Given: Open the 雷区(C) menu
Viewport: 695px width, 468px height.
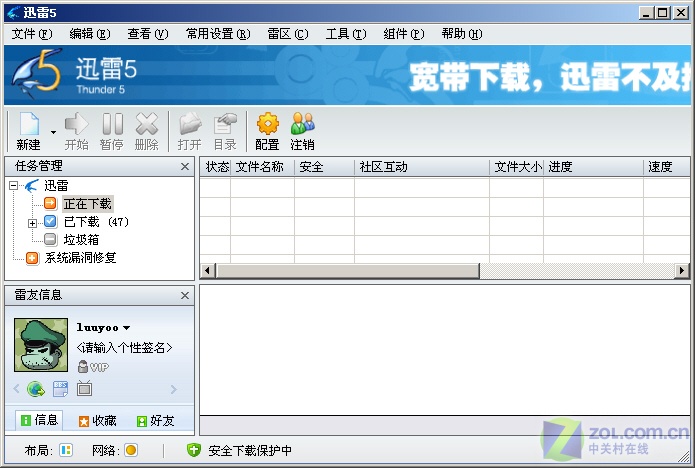Looking at the screenshot, I should 288,34.
